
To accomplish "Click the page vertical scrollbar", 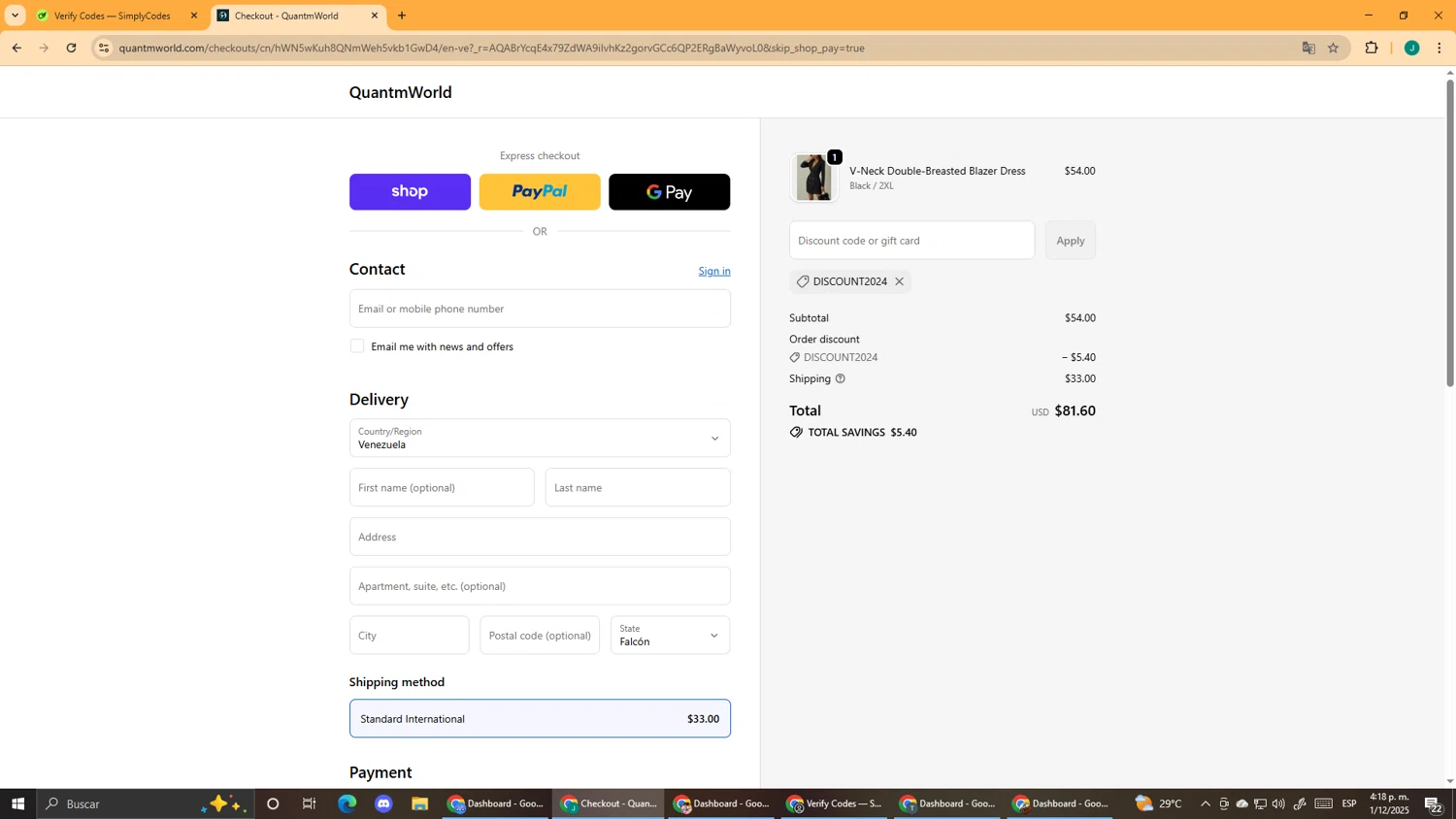I will click(1450, 233).
